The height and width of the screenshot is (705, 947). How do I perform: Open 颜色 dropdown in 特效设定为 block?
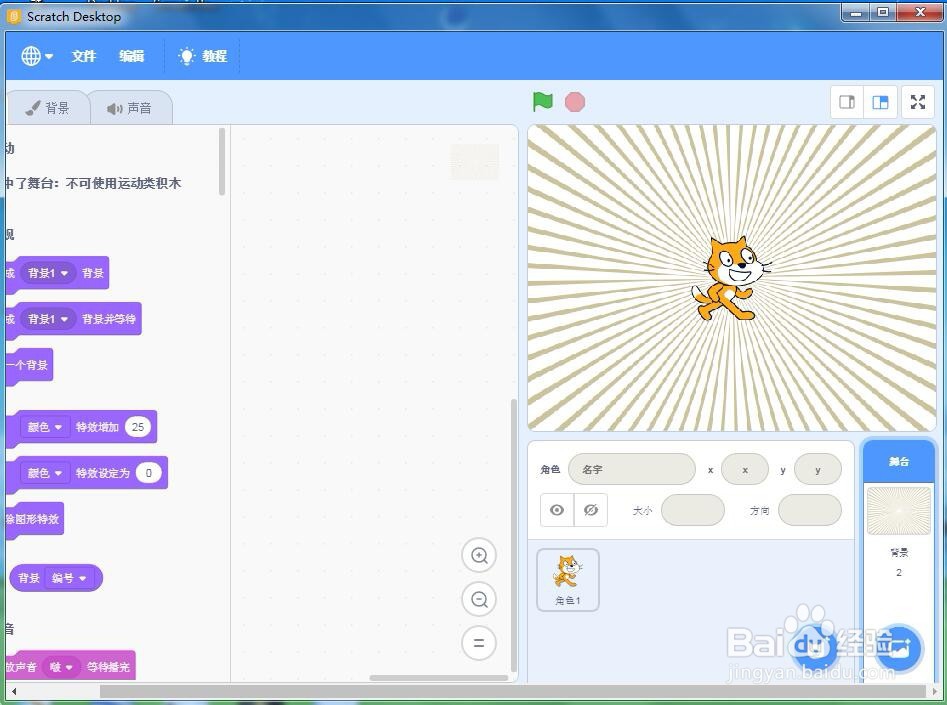click(45, 473)
